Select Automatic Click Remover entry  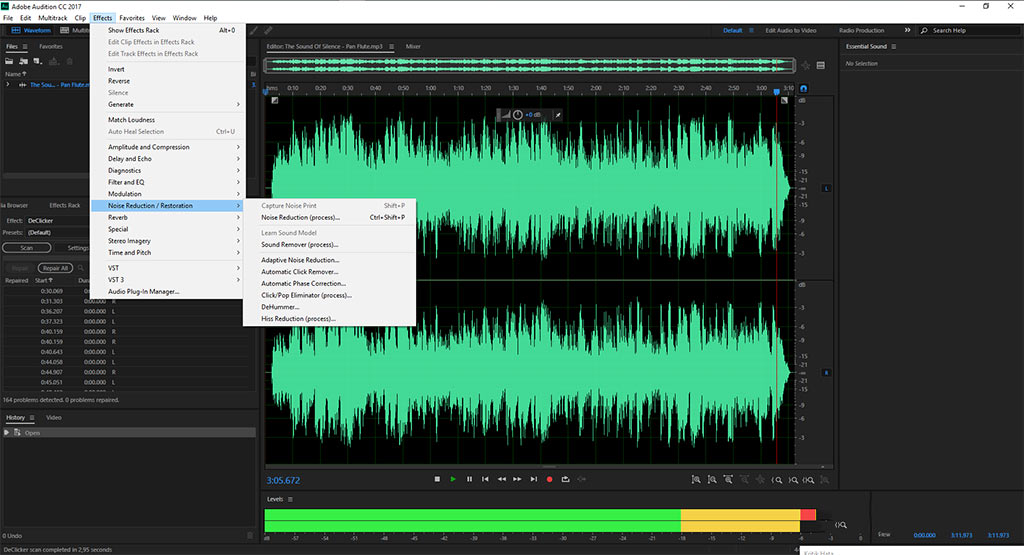(329, 272)
